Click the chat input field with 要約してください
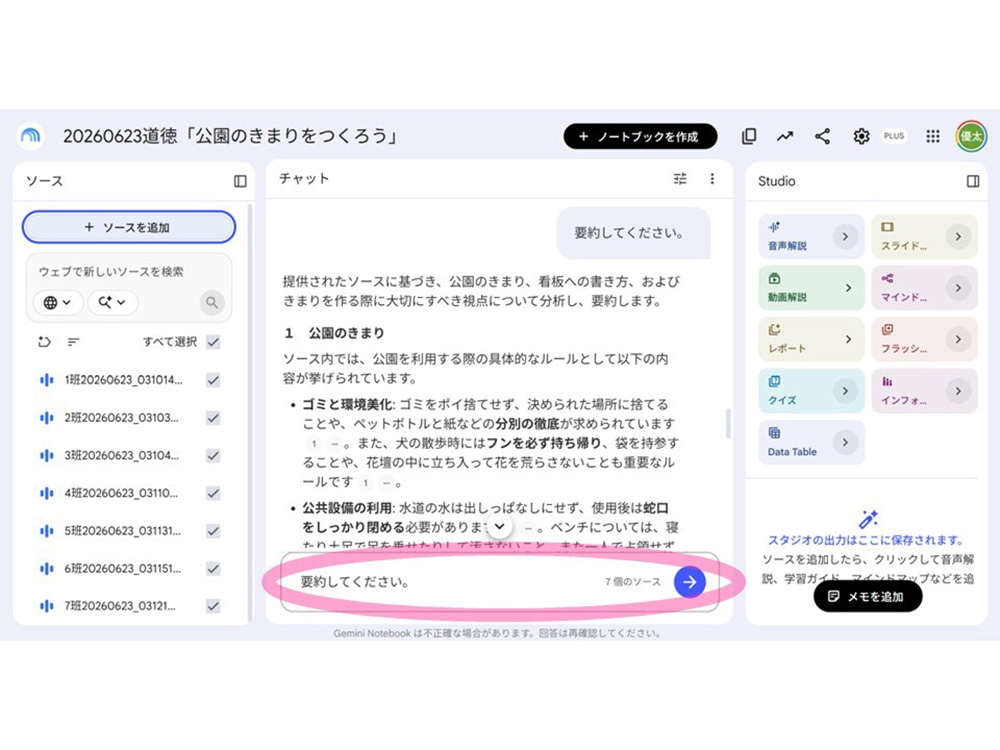The image size is (1000, 750). 500,582
